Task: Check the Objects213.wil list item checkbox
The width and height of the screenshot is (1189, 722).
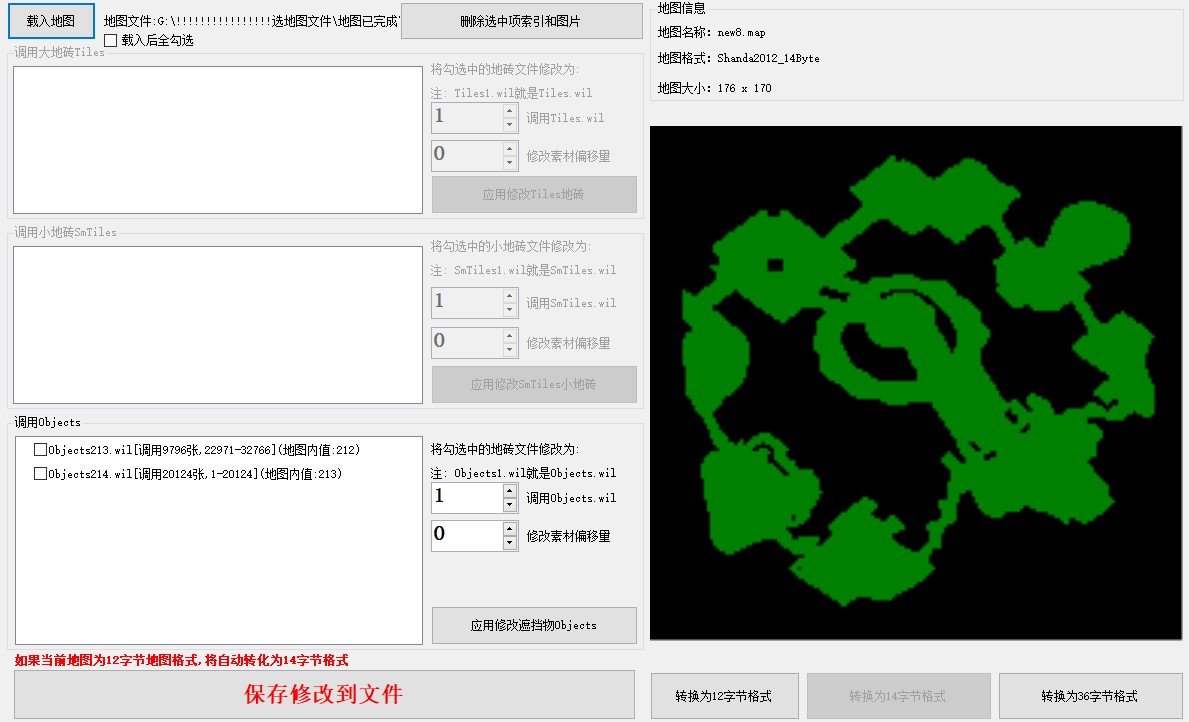Action: click(x=41, y=450)
